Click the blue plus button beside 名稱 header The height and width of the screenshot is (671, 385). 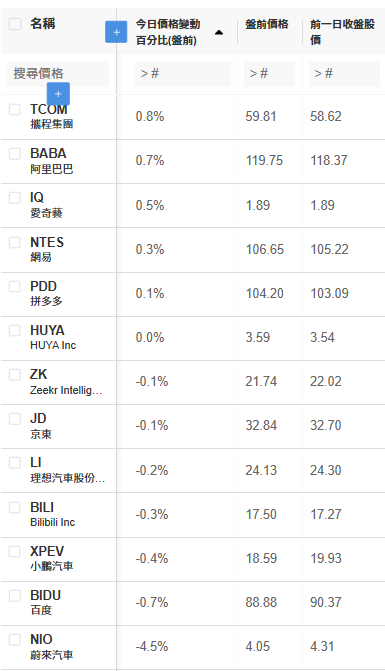(116, 32)
